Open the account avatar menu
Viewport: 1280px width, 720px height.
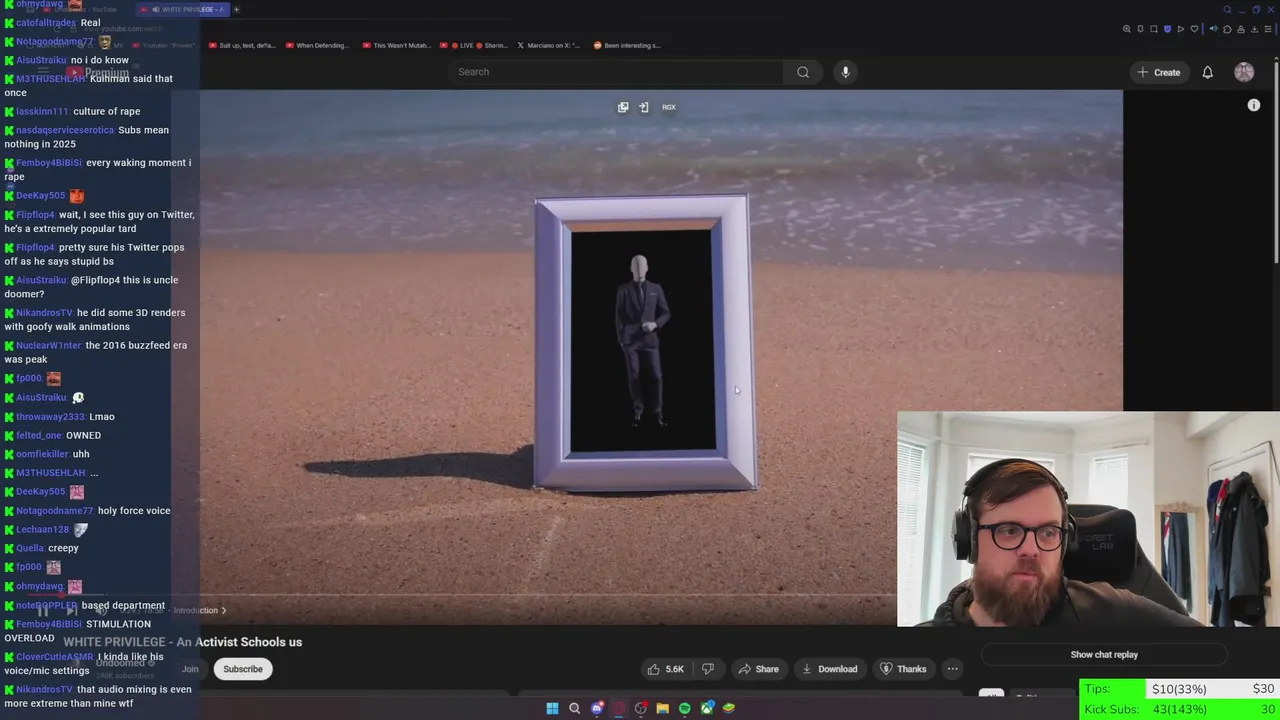(x=1244, y=72)
